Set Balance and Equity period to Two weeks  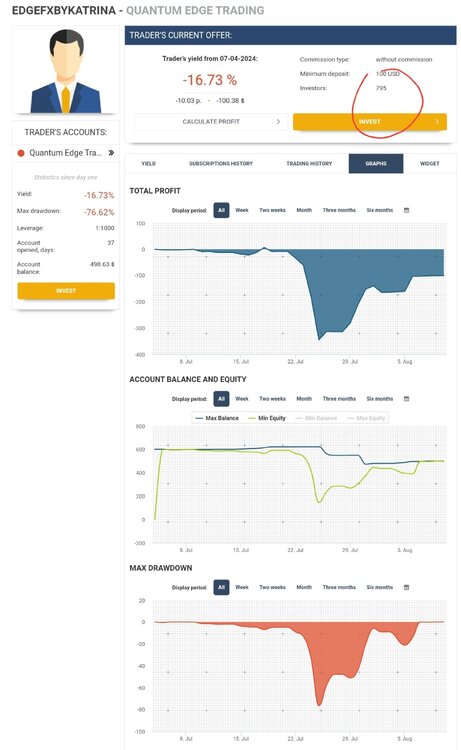pos(273,399)
